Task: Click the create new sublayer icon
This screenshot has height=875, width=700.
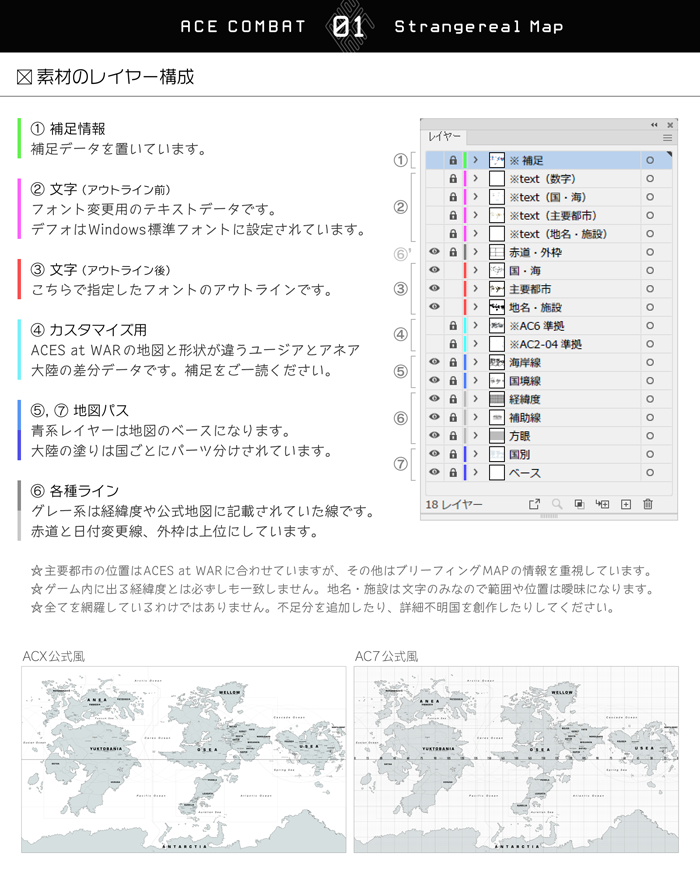Action: point(602,505)
